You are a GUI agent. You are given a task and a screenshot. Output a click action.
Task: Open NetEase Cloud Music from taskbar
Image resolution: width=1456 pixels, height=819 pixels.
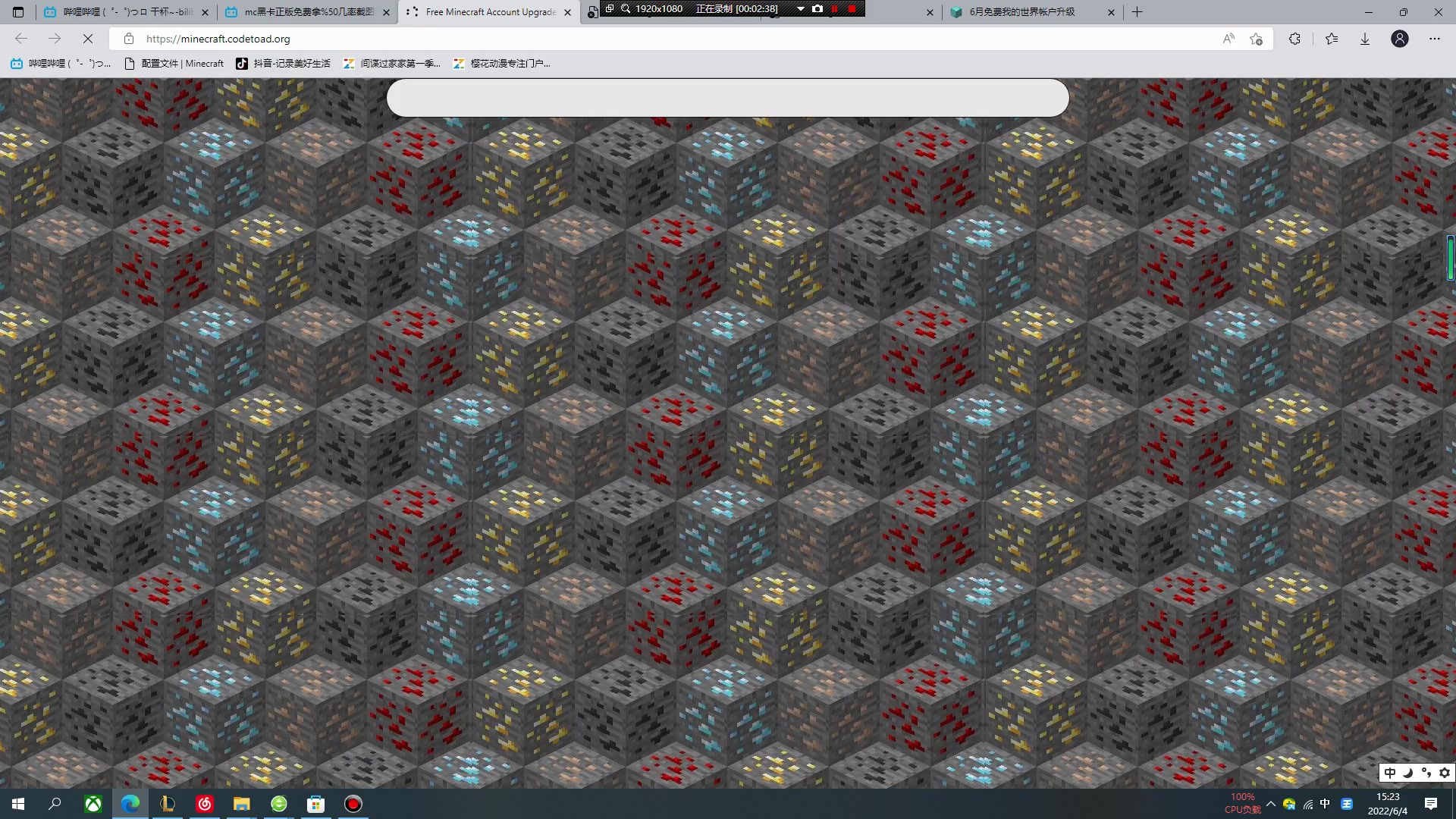[x=205, y=804]
